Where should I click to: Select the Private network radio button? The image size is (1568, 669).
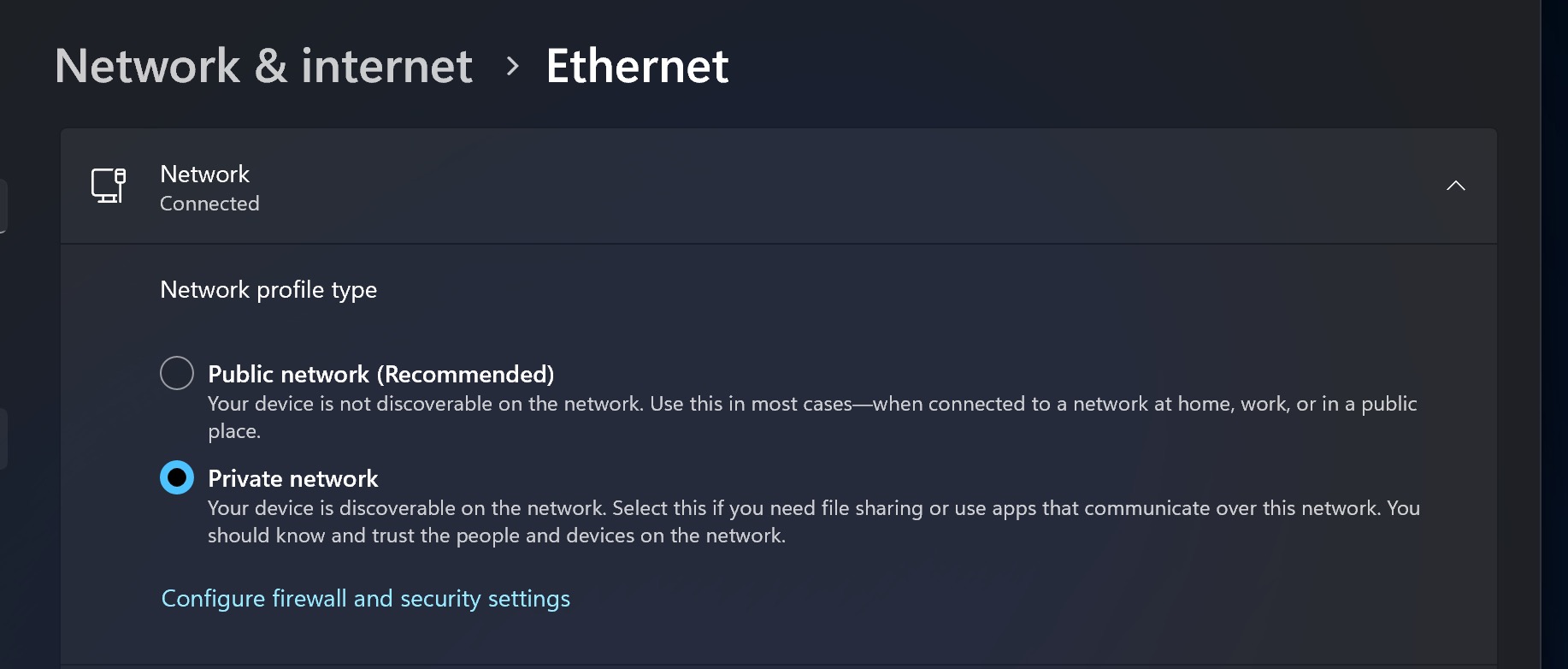177,477
